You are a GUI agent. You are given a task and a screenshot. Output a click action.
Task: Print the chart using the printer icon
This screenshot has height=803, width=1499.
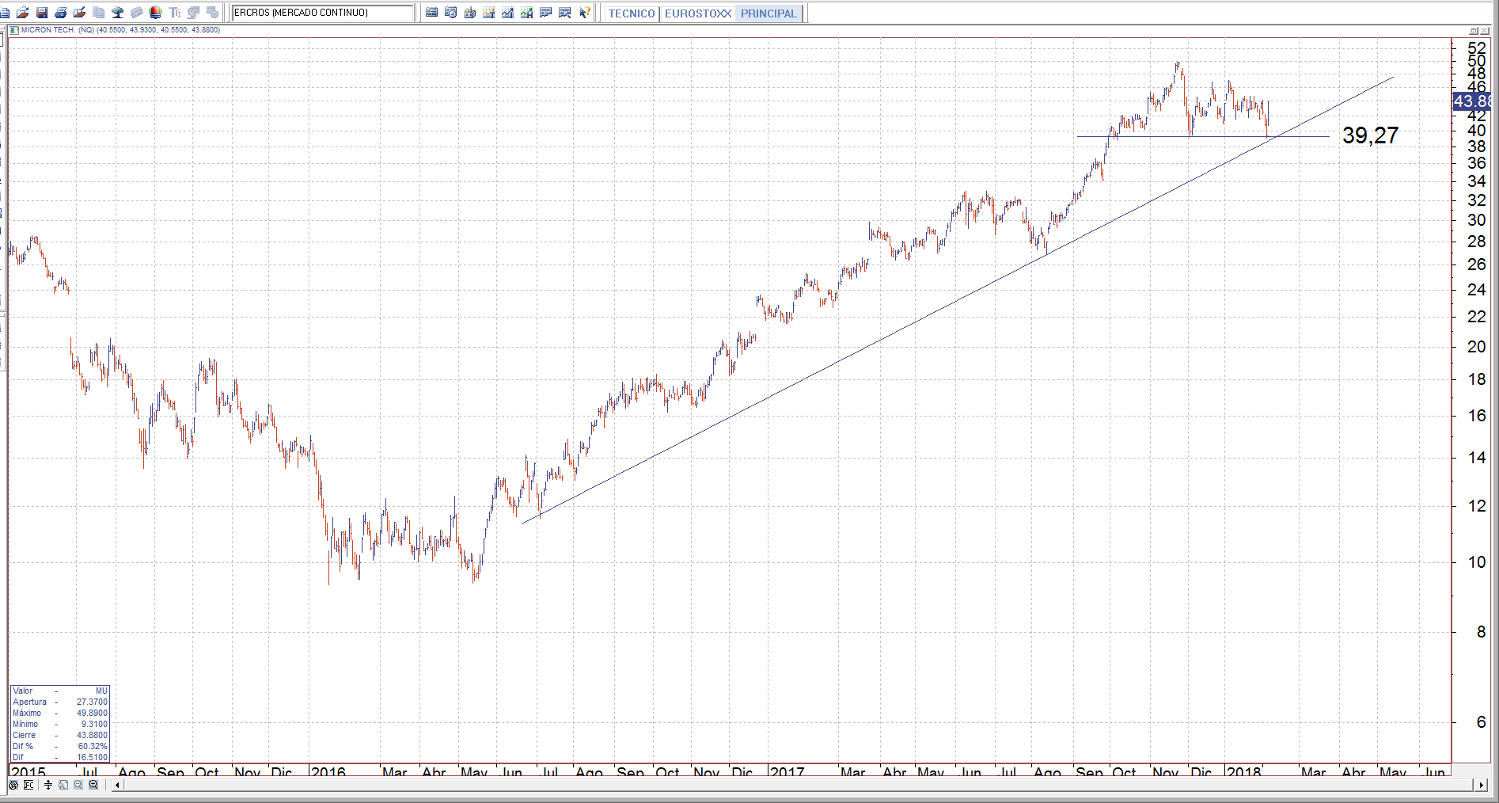(61, 13)
